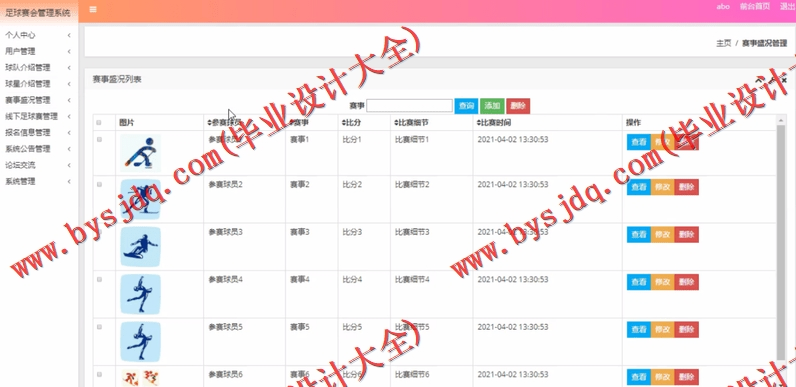Expand 赛事盛况管理 sidebar menu
Image resolution: width=796 pixels, height=387 pixels.
[38, 100]
